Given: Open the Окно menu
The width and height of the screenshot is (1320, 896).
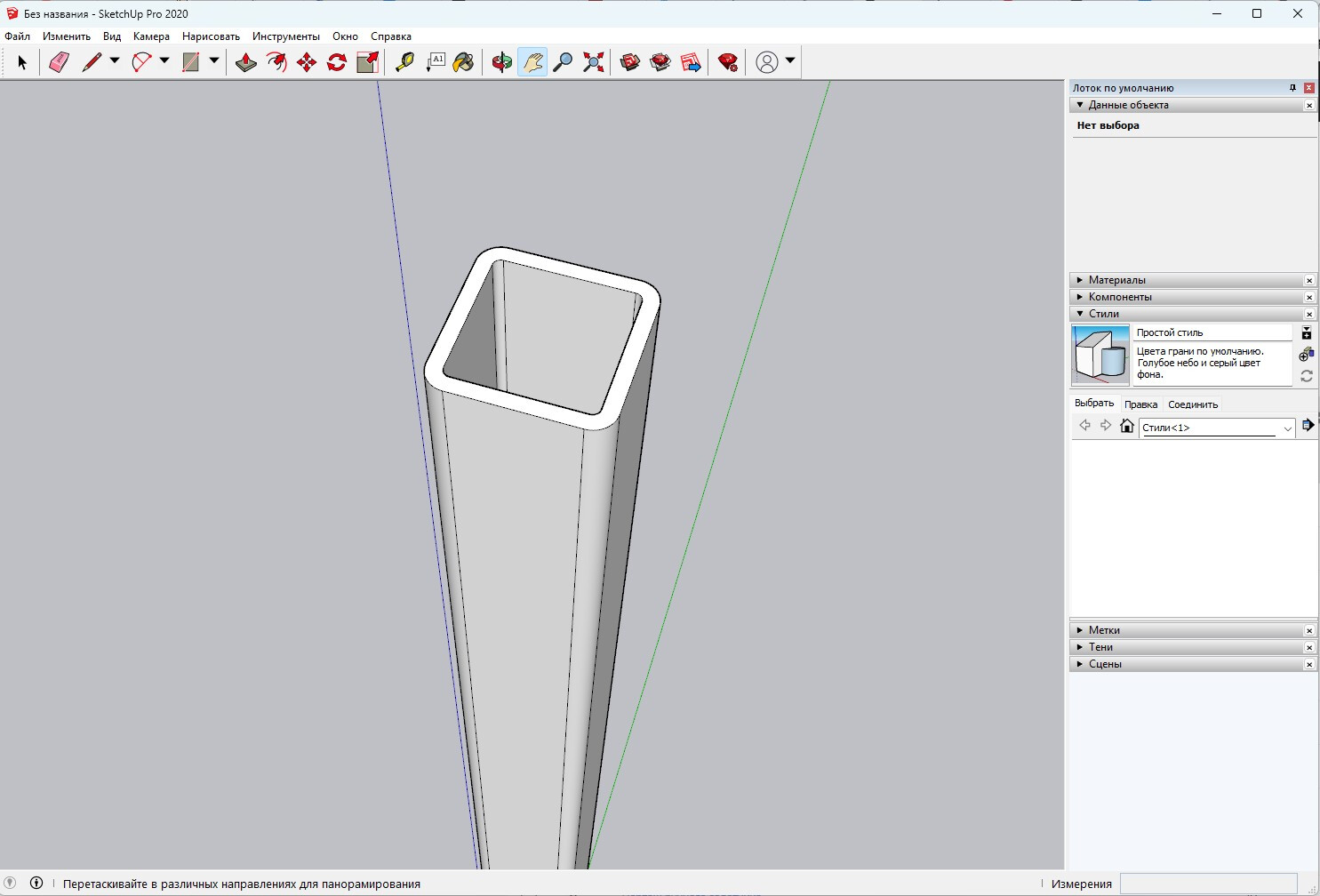Looking at the screenshot, I should tap(345, 36).
